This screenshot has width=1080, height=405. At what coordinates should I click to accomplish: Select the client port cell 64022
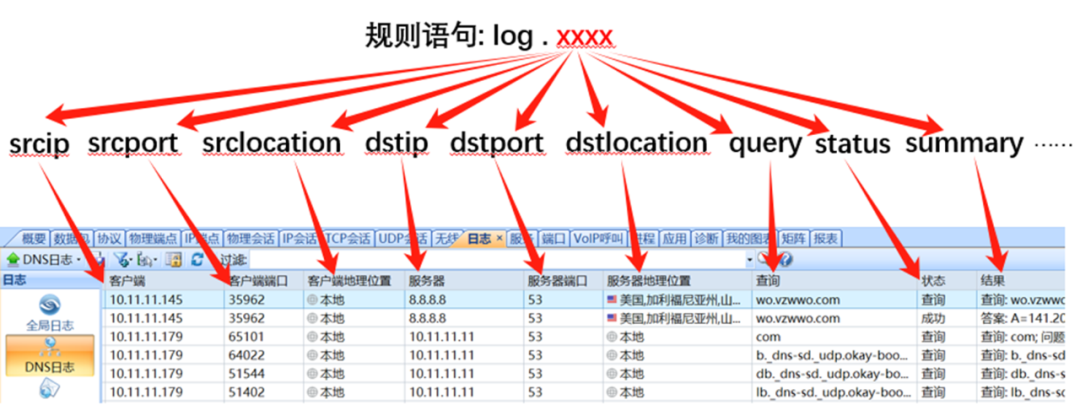[263, 355]
